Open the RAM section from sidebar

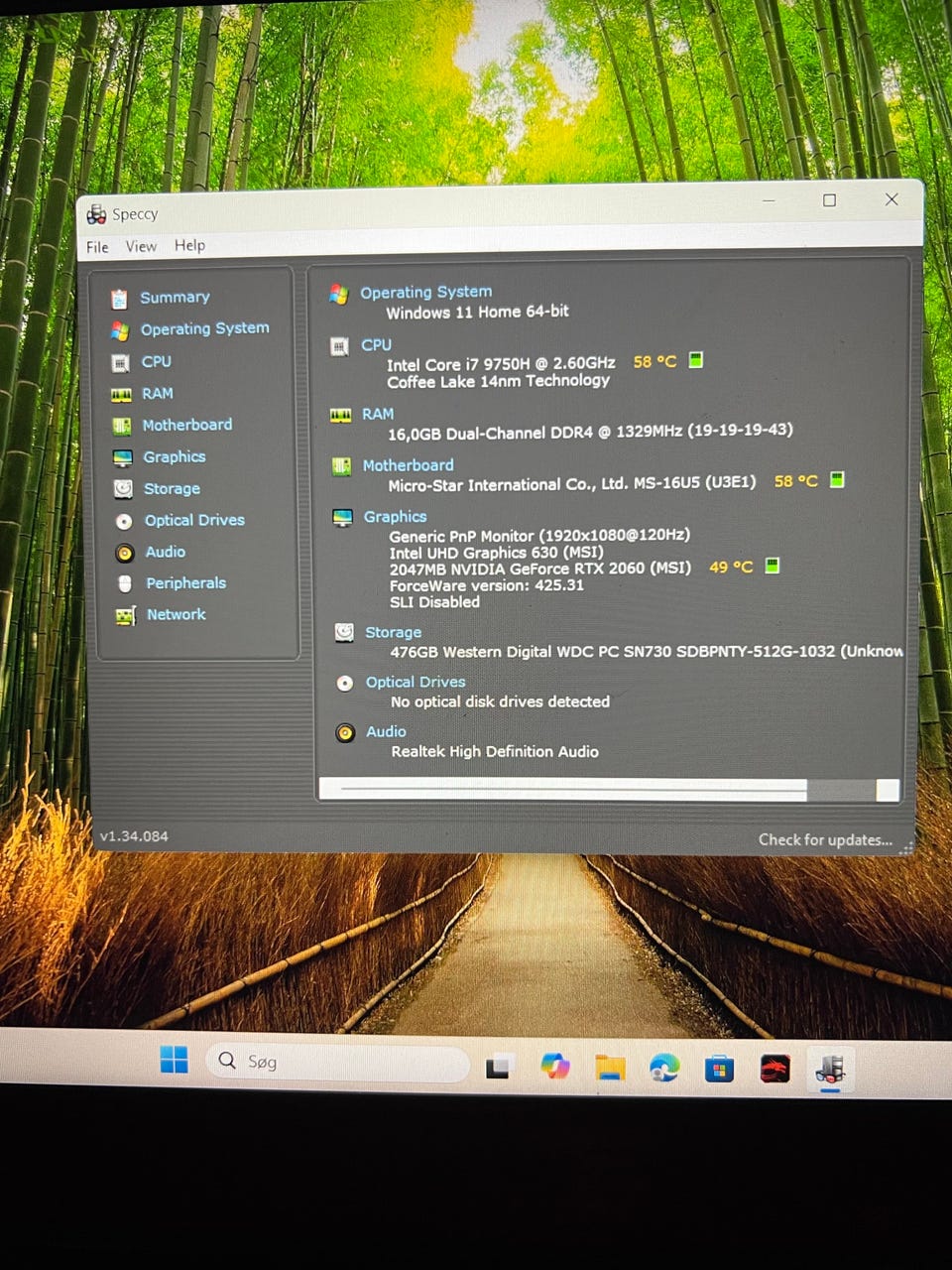tap(157, 393)
